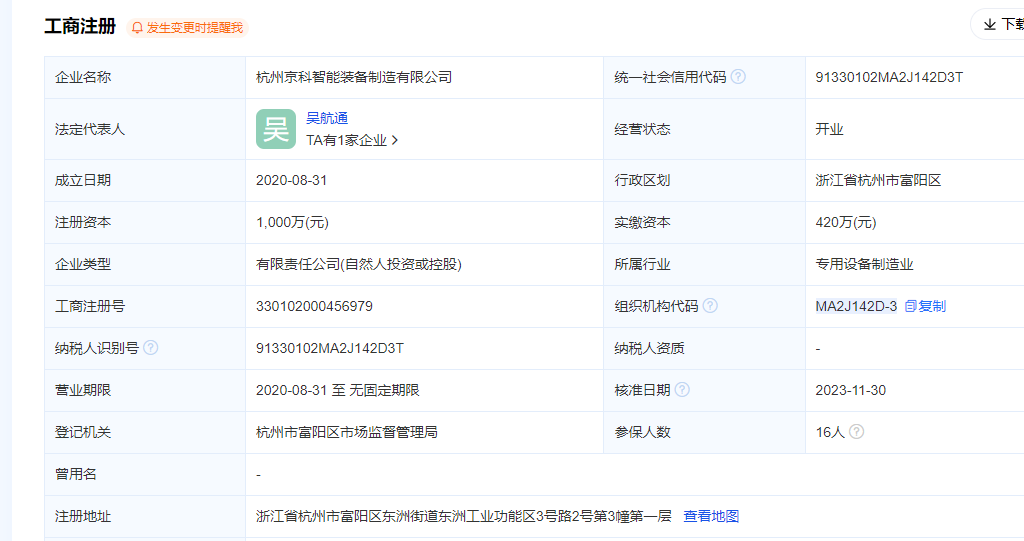
Task: Click the 实缴资本 label cell
Action: pyautogui.click(x=705, y=223)
